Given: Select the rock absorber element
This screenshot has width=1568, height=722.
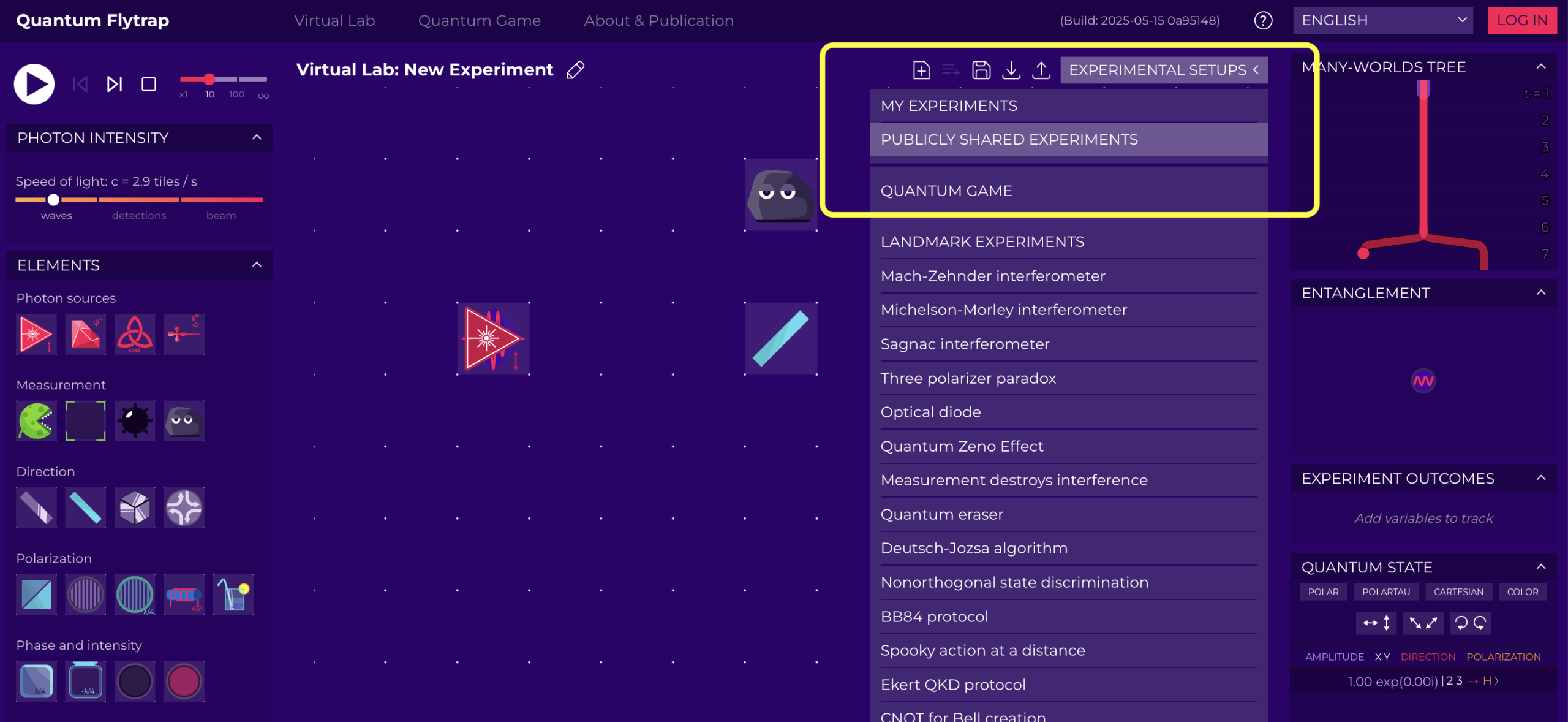Looking at the screenshot, I should [x=184, y=420].
